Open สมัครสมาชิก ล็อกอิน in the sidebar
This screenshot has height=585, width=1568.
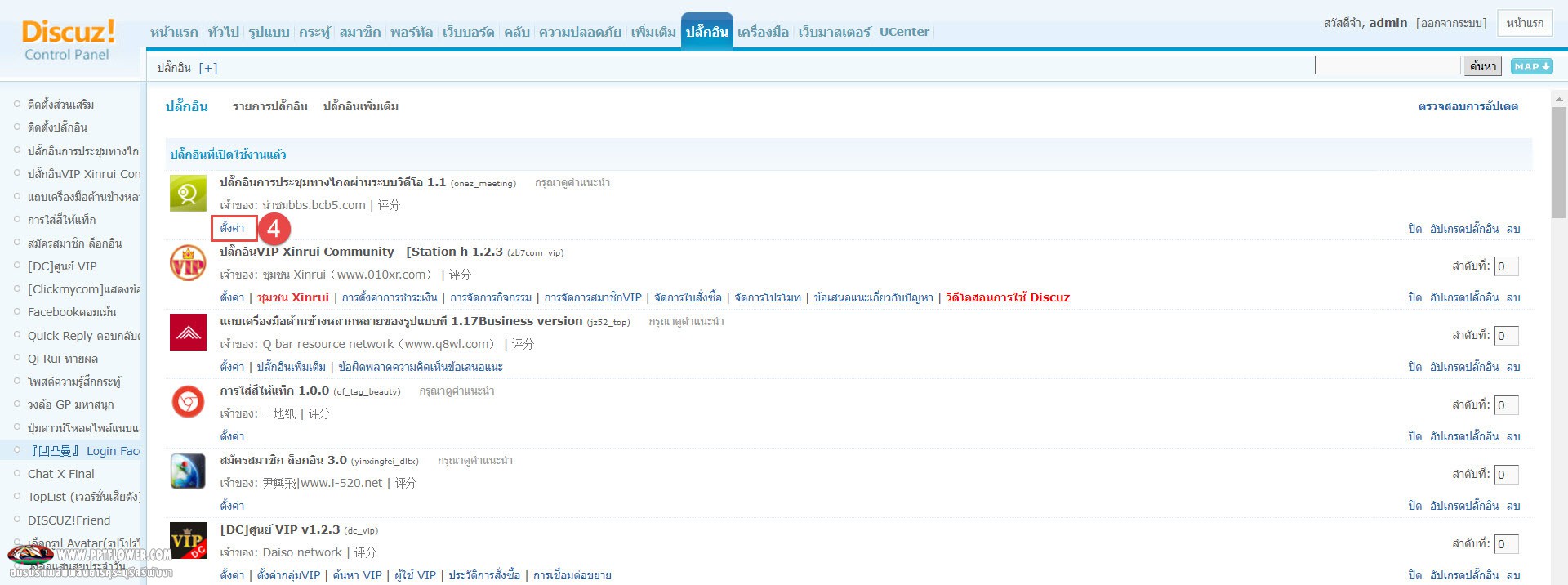(74, 243)
